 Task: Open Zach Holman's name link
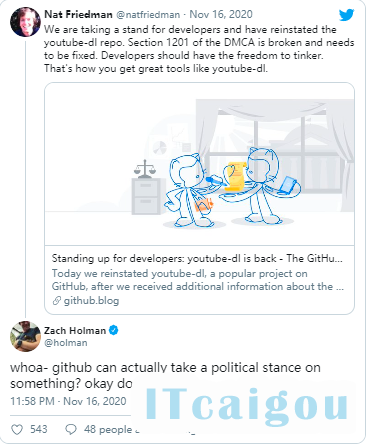(75, 330)
